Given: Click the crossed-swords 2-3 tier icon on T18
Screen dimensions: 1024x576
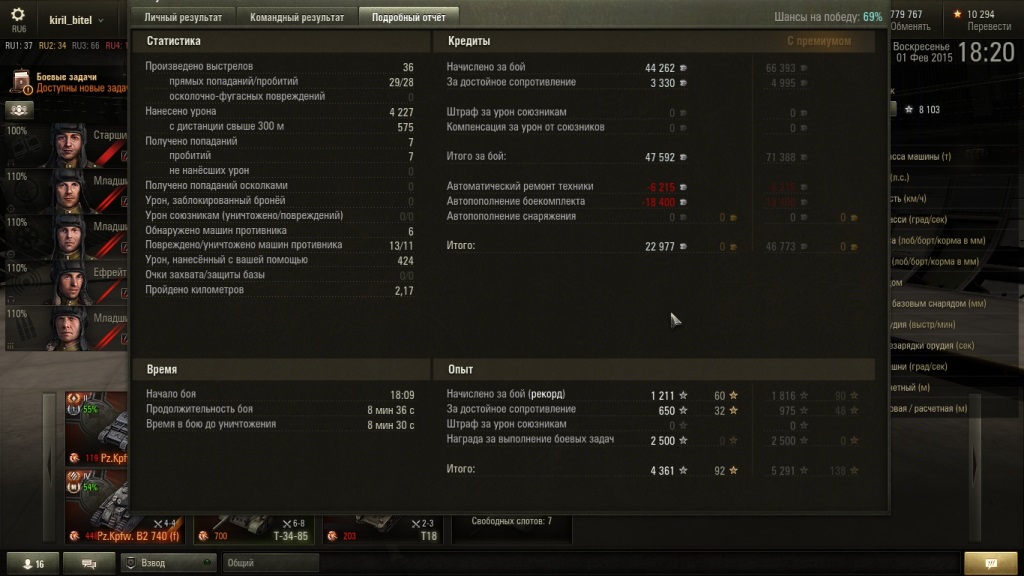Looking at the screenshot, I should coord(415,523).
